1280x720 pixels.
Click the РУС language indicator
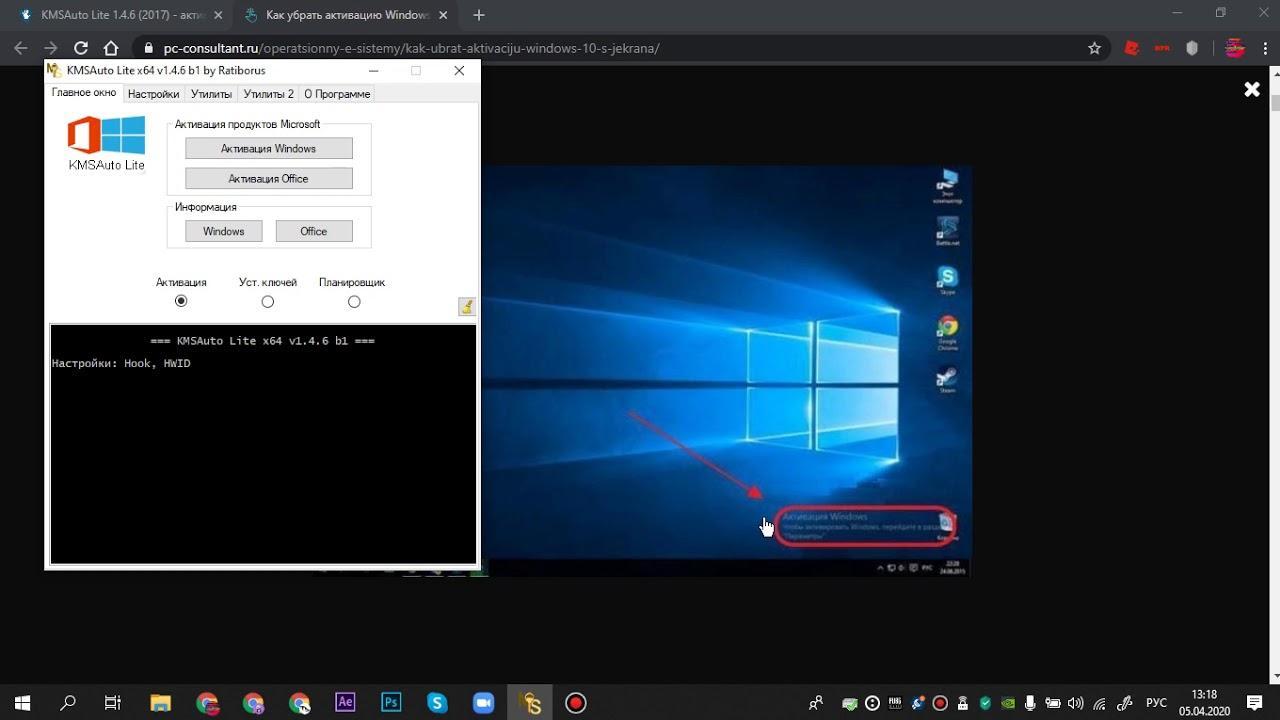(x=1156, y=703)
